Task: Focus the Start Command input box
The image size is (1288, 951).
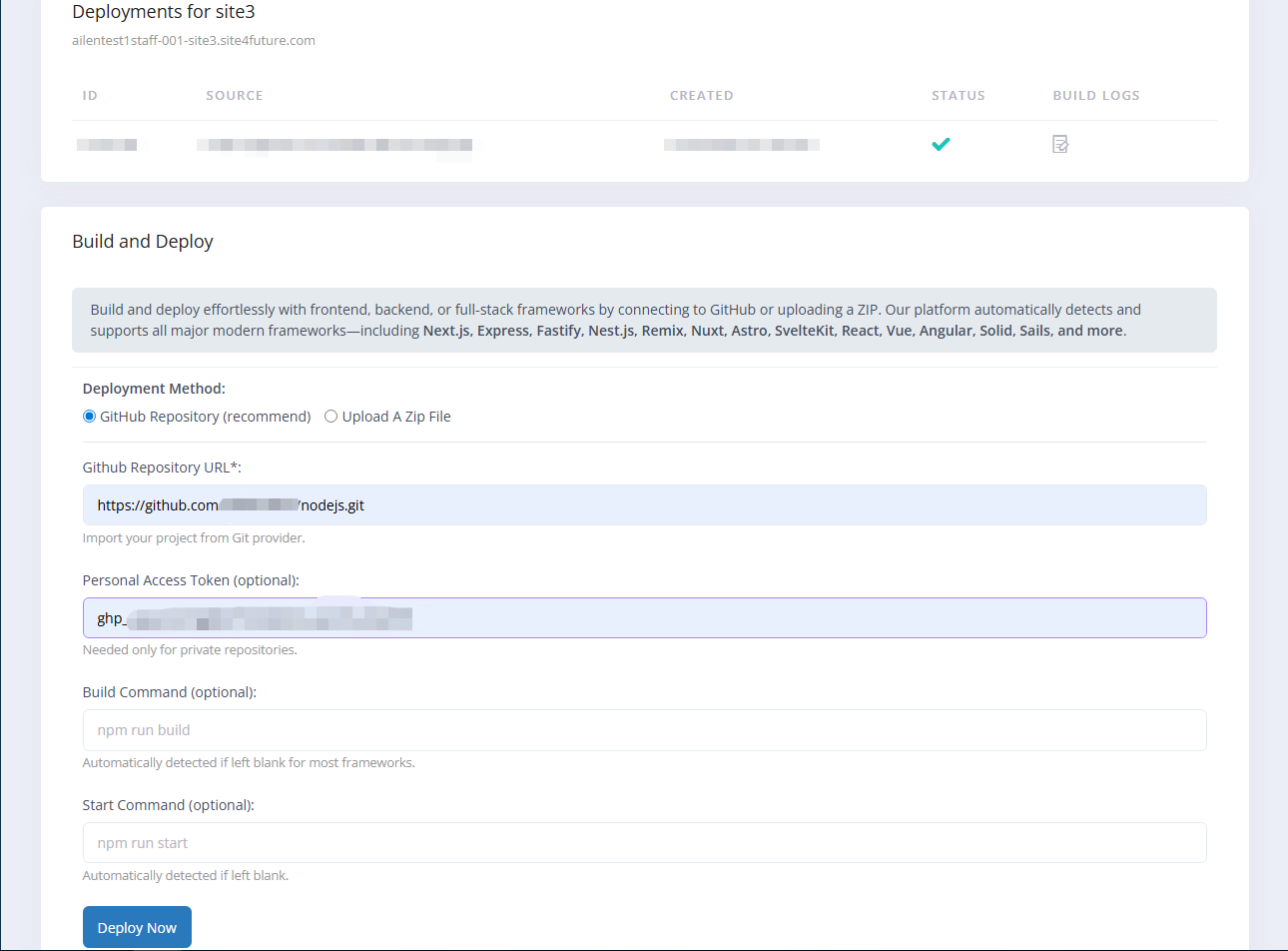Action: pos(644,843)
